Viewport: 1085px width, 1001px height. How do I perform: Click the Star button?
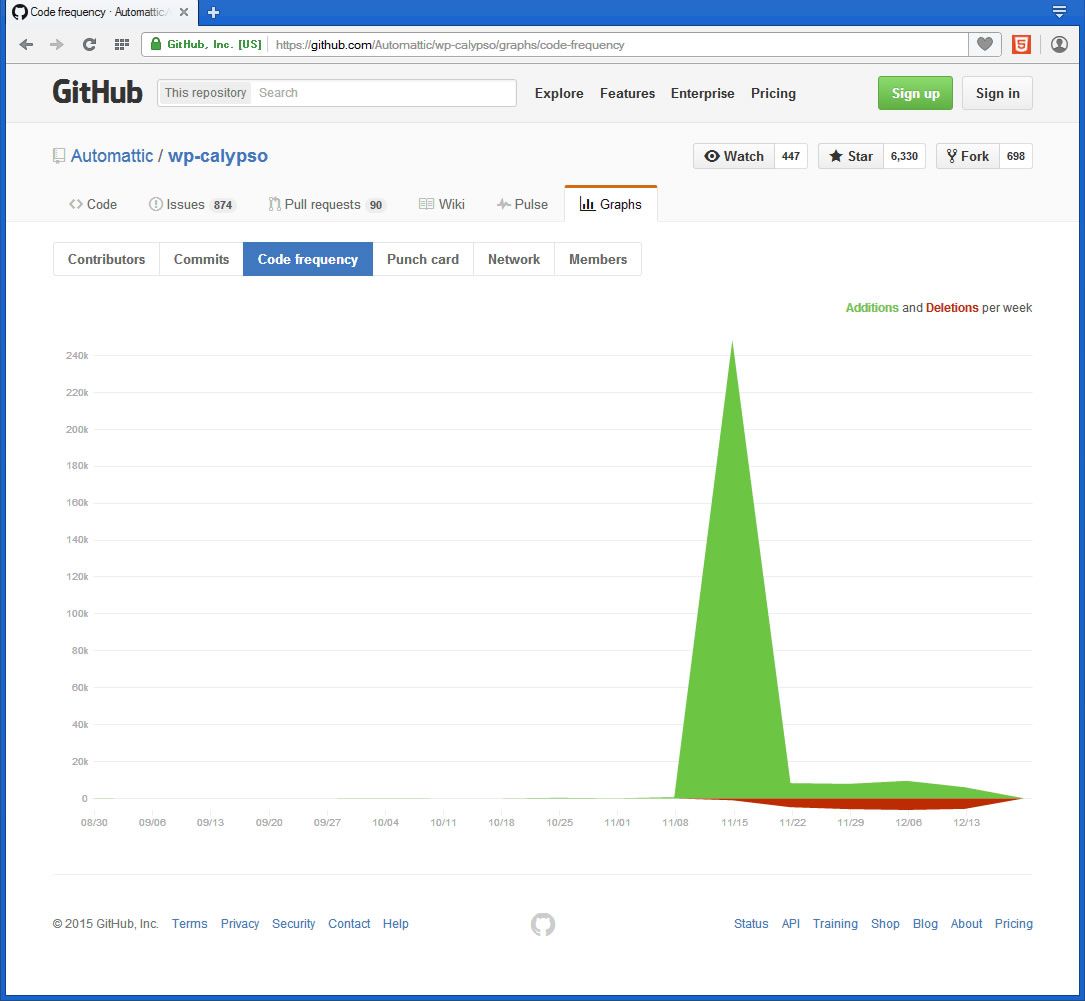pyautogui.click(x=850, y=156)
